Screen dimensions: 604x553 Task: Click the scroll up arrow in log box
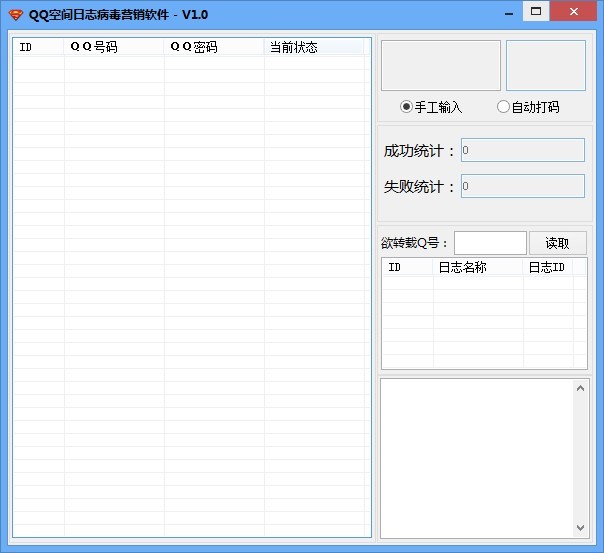[581, 389]
